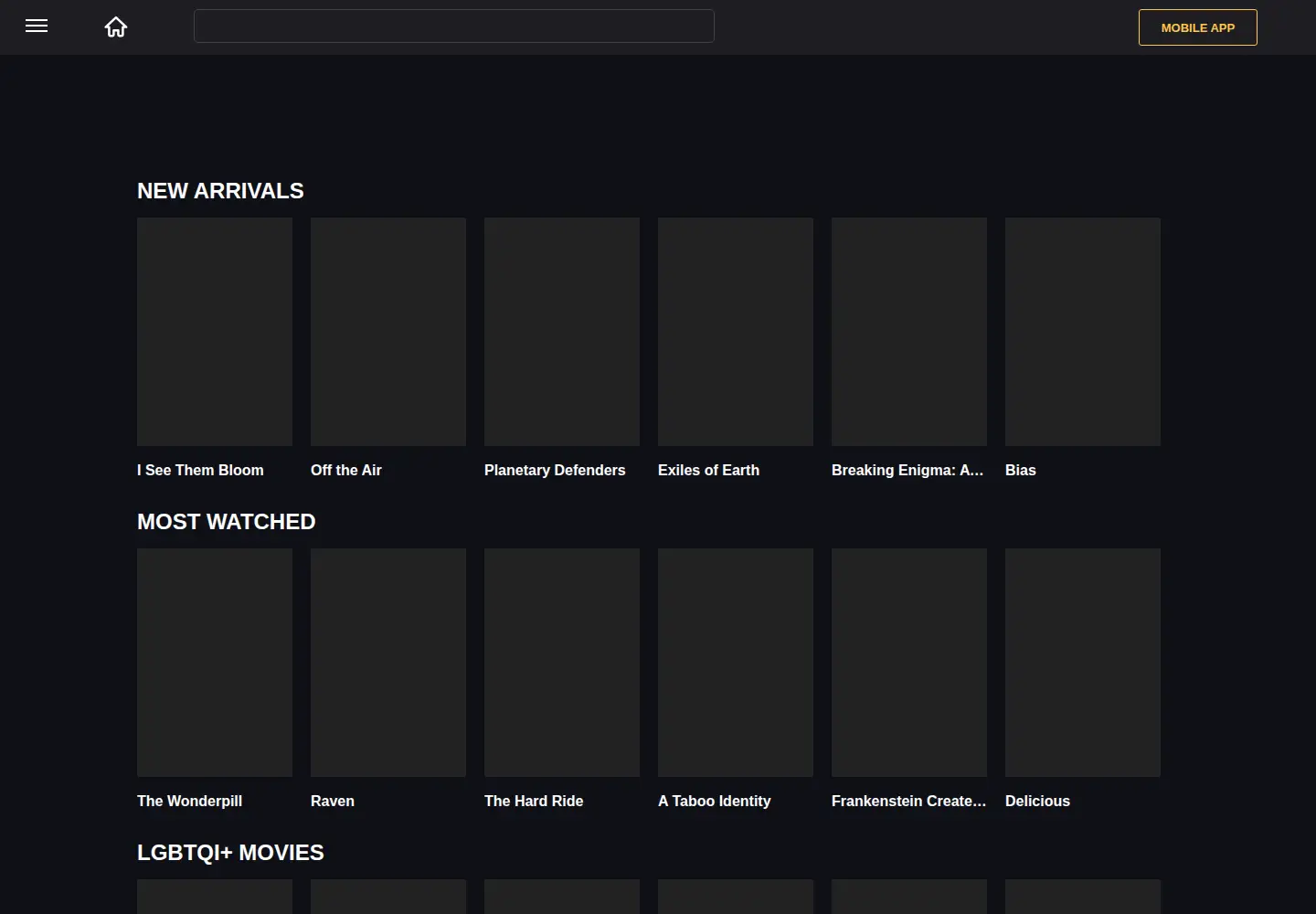Open The Hard Ride poster thumbnail

coord(562,663)
